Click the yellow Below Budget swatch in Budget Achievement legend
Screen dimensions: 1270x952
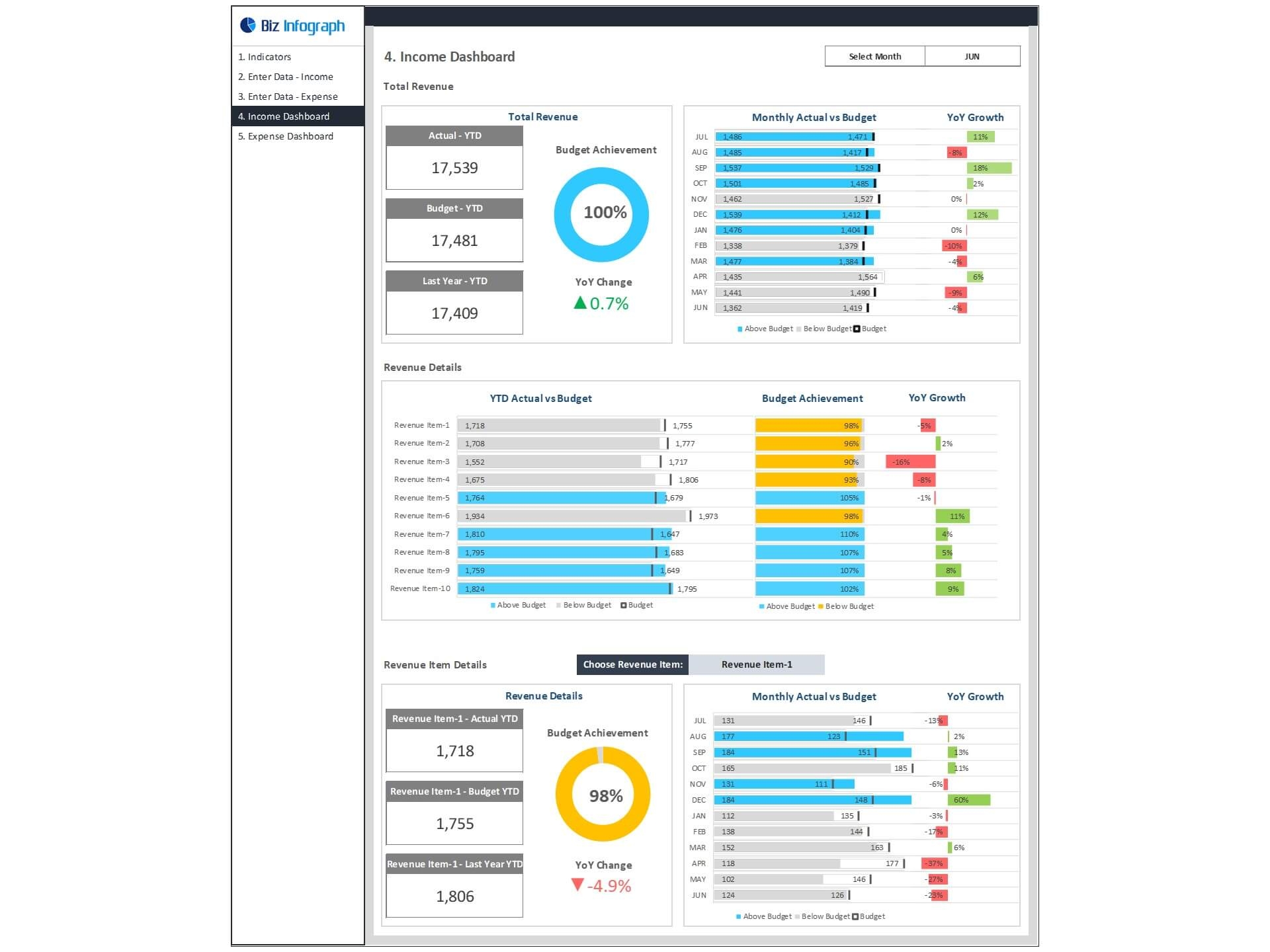coord(821,606)
